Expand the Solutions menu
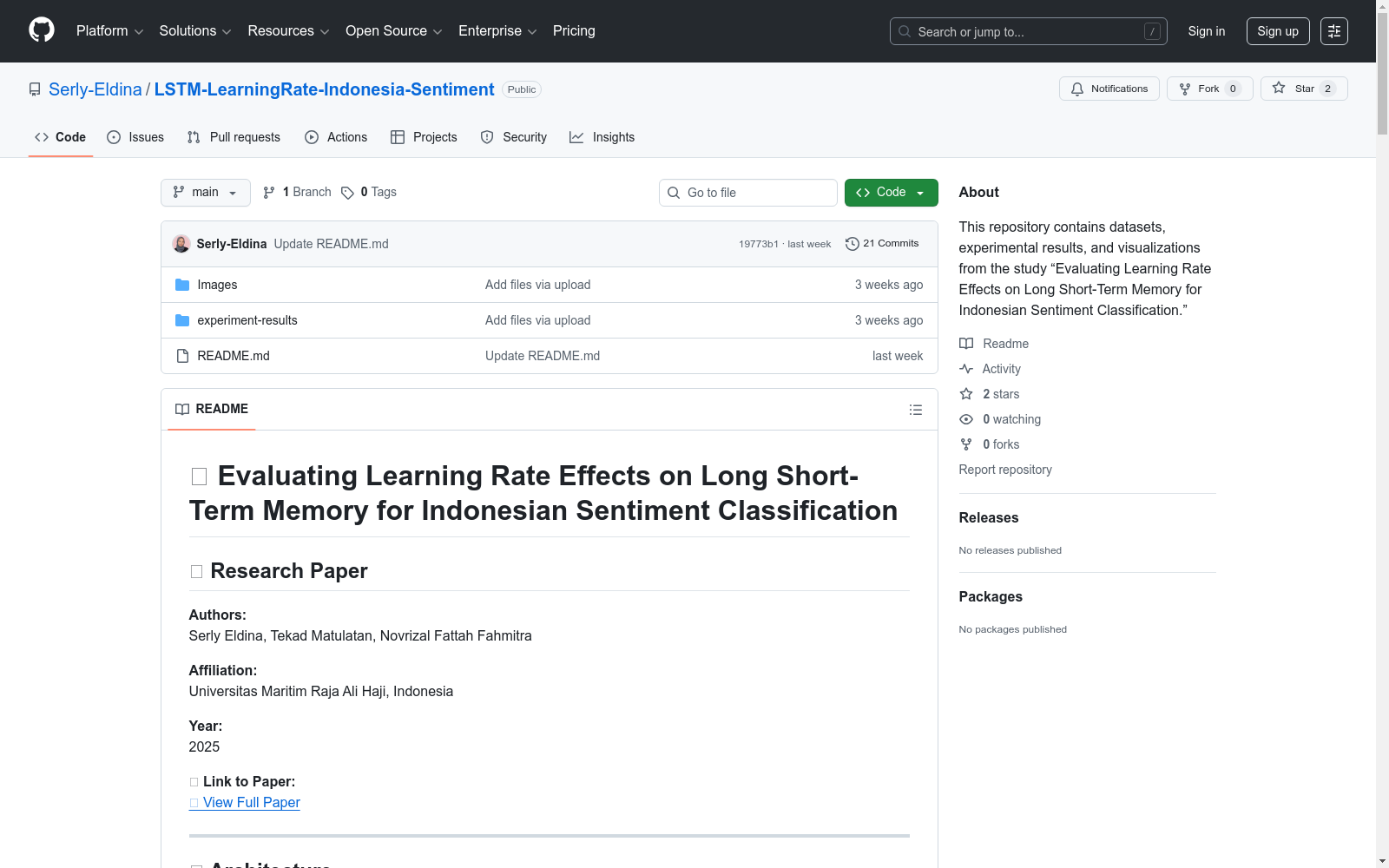 [195, 31]
